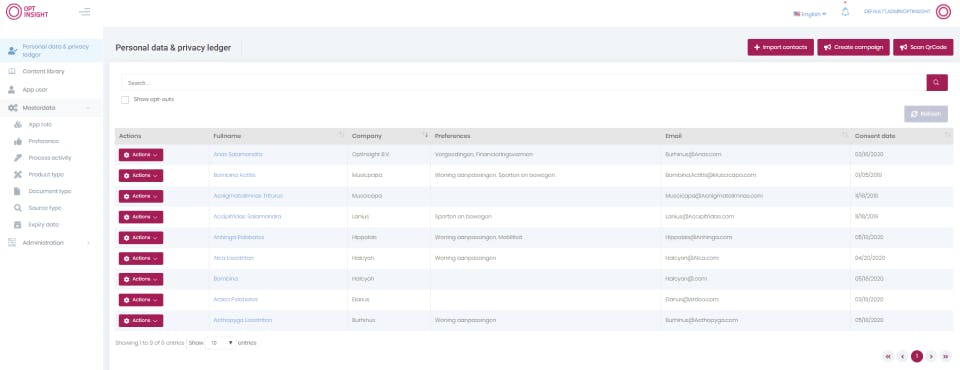Open Actions dropdown for Bombina Actitis row
This screenshot has height=370, width=960.
click(141, 175)
